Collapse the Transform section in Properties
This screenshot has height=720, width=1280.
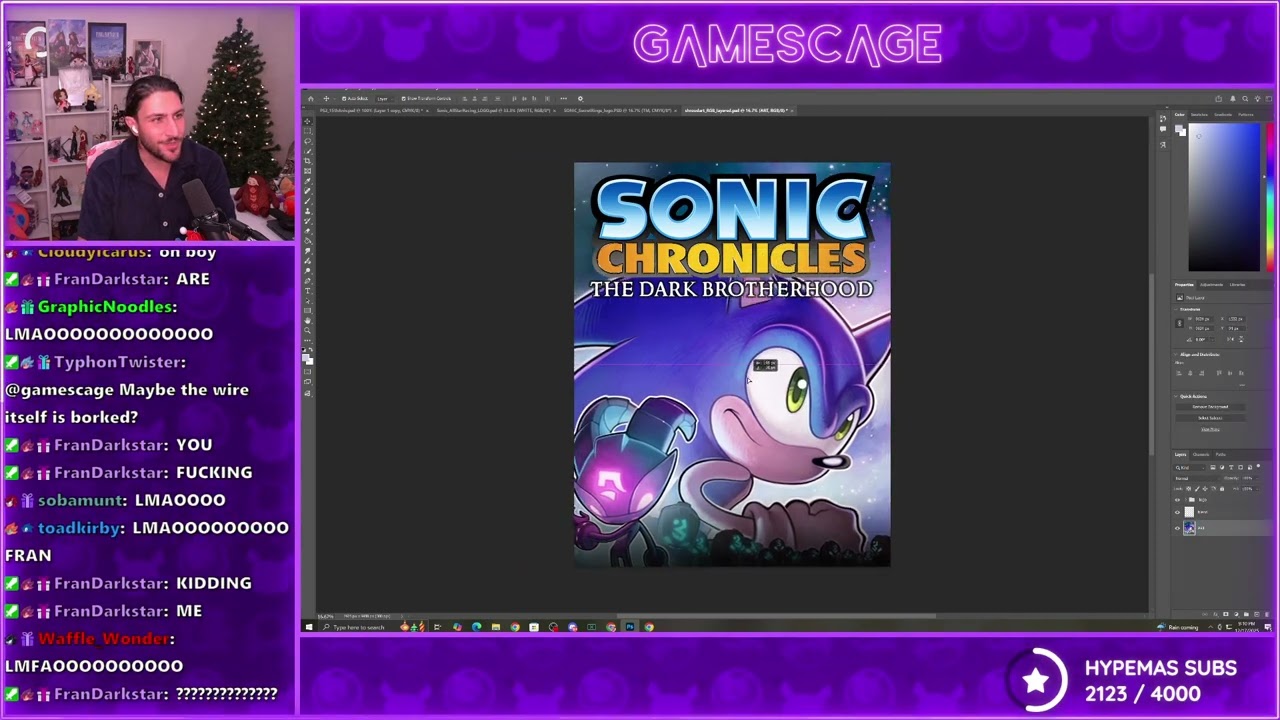coord(1176,309)
